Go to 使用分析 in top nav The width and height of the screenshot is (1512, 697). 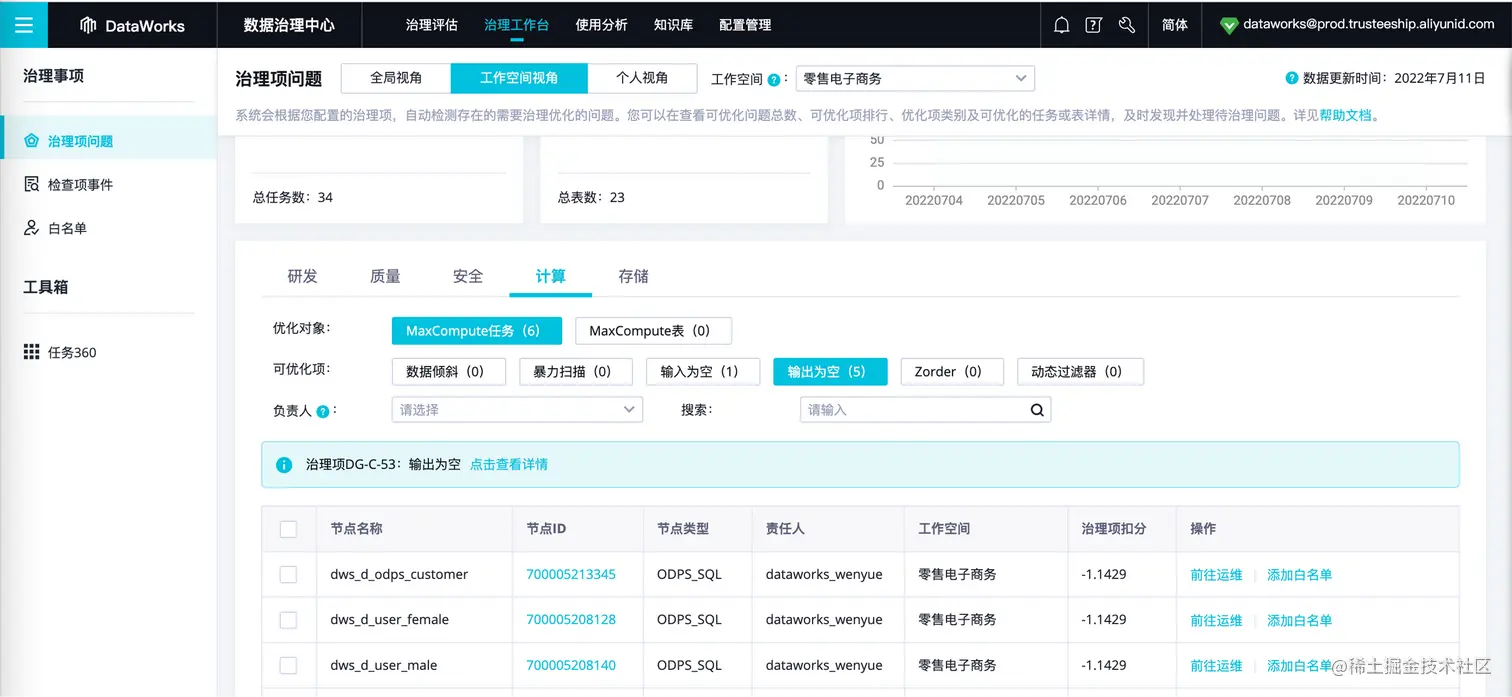602,25
